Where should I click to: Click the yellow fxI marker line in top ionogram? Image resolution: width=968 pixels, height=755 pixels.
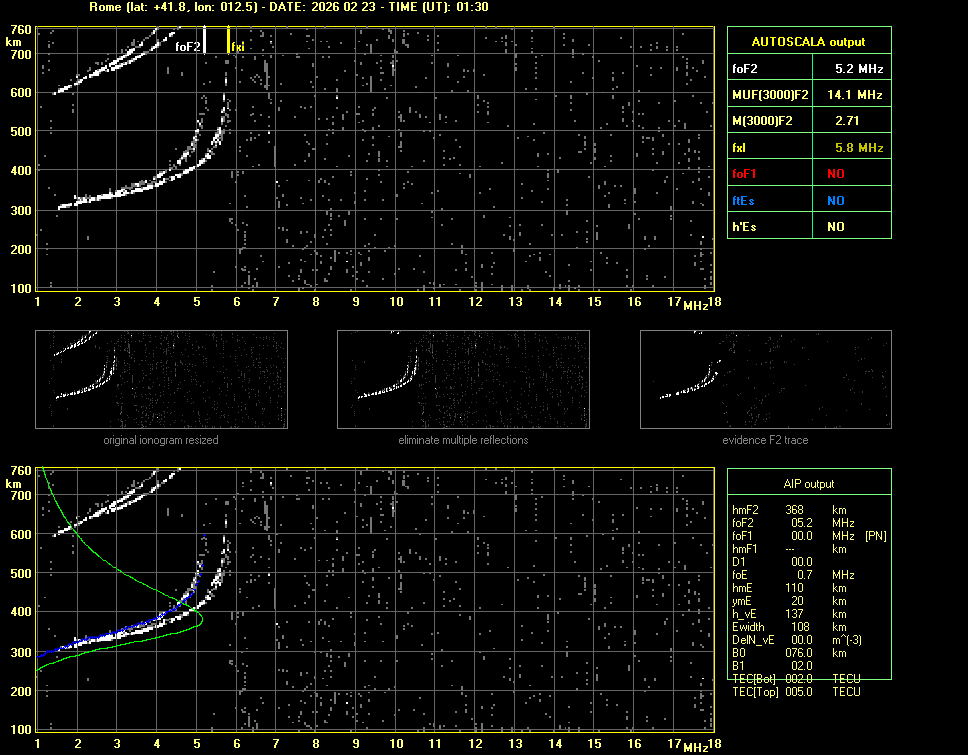228,40
